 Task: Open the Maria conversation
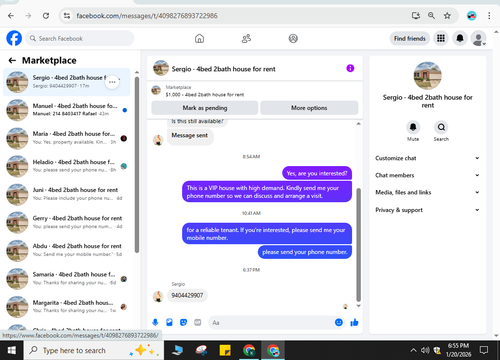tap(67, 138)
